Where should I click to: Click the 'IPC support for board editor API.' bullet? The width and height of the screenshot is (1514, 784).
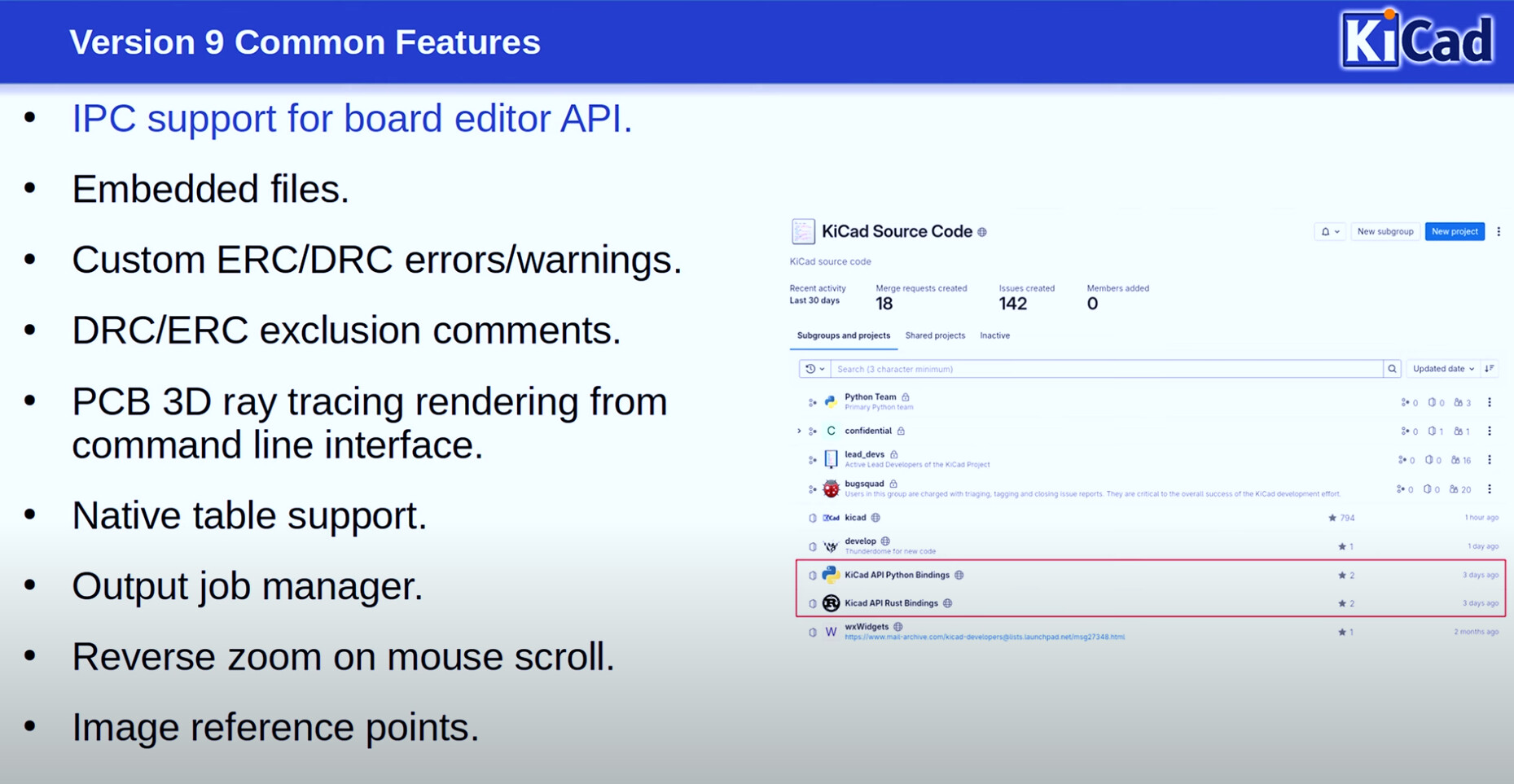[352, 119]
